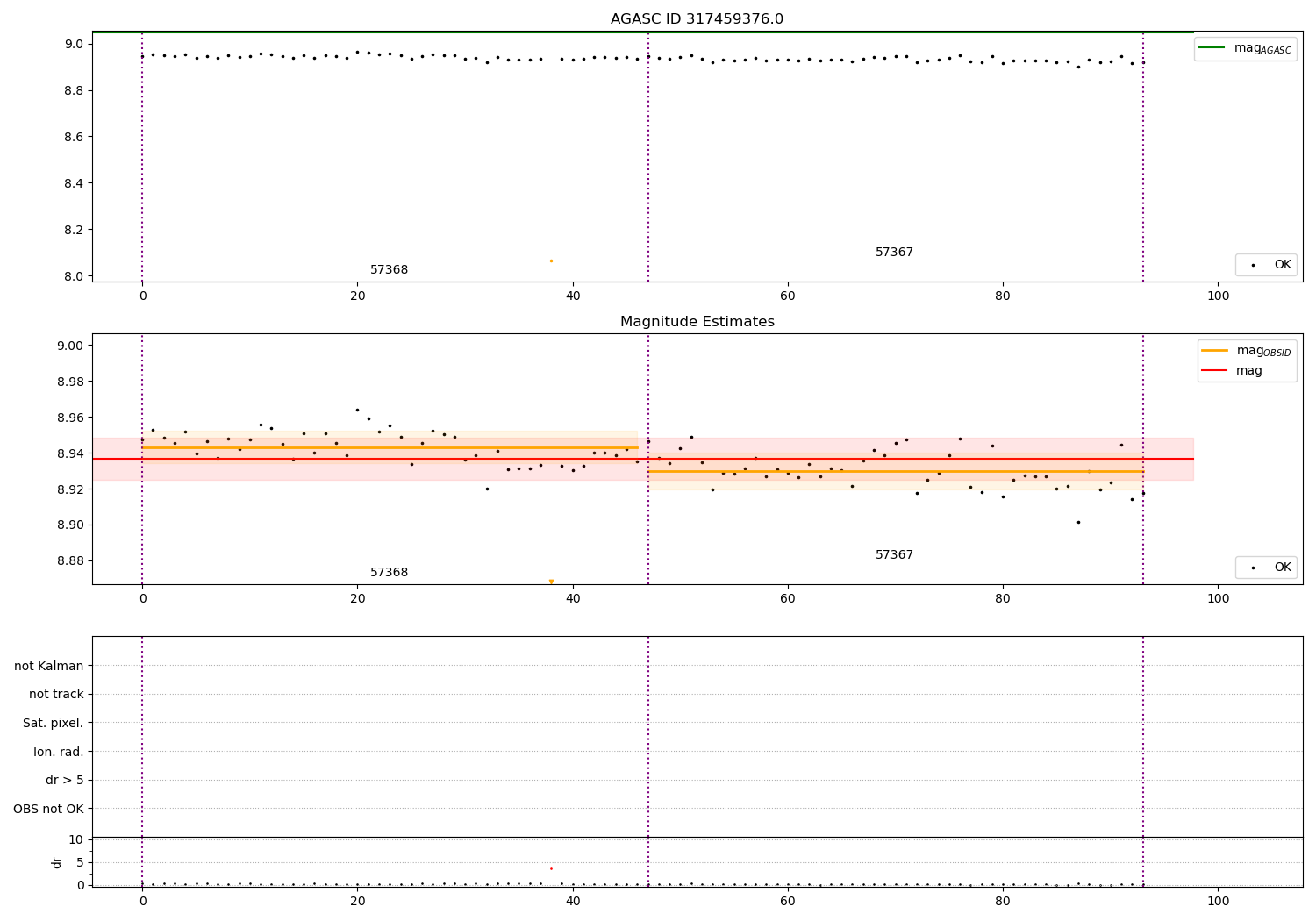The height and width of the screenshot is (921, 1316).
Task: Click the 57368 label in the magnitude estimates plot
Action: 389,573
